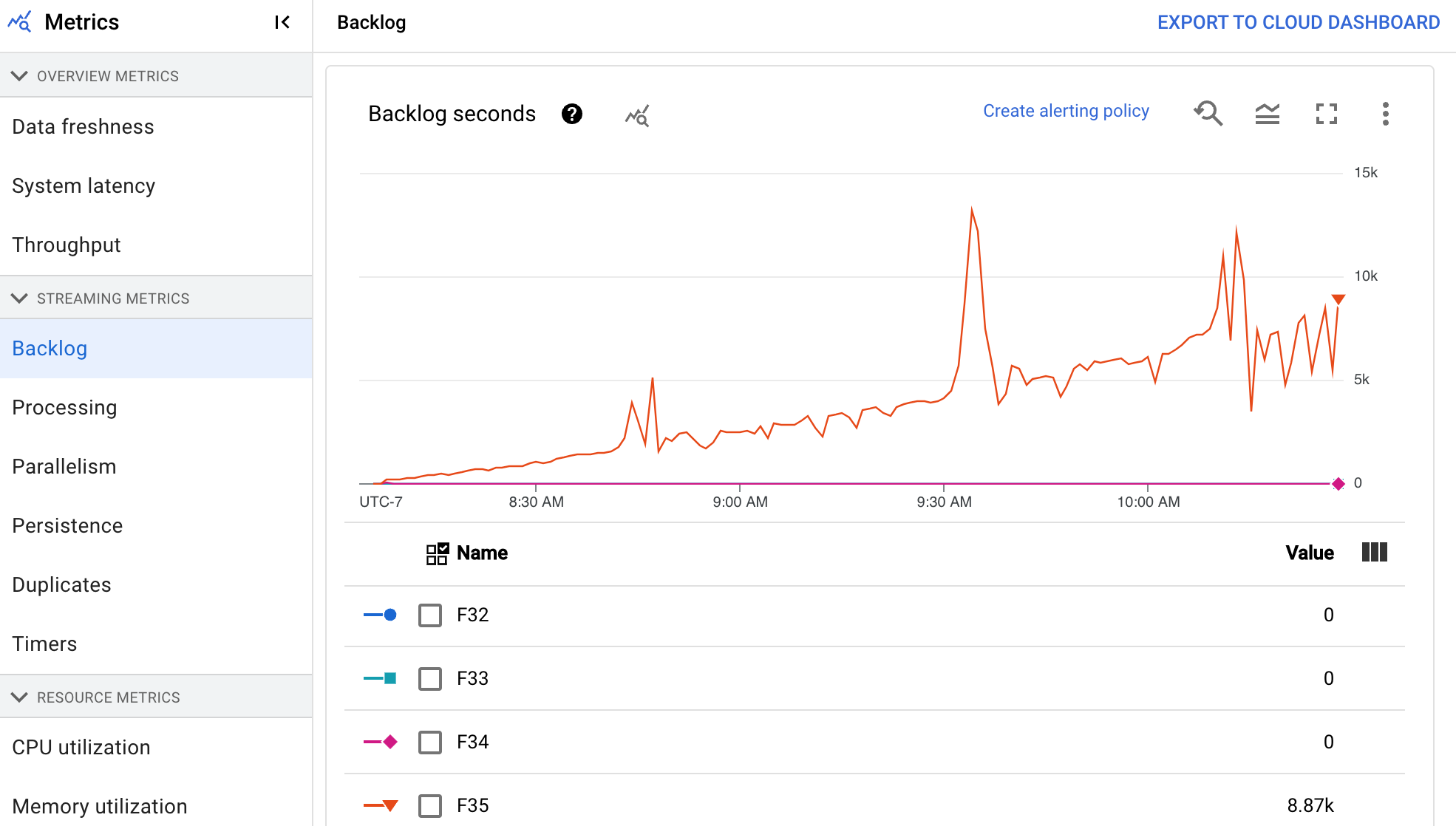1456x826 pixels.
Task: Toggle checkbox next to F35 row
Action: tap(429, 805)
